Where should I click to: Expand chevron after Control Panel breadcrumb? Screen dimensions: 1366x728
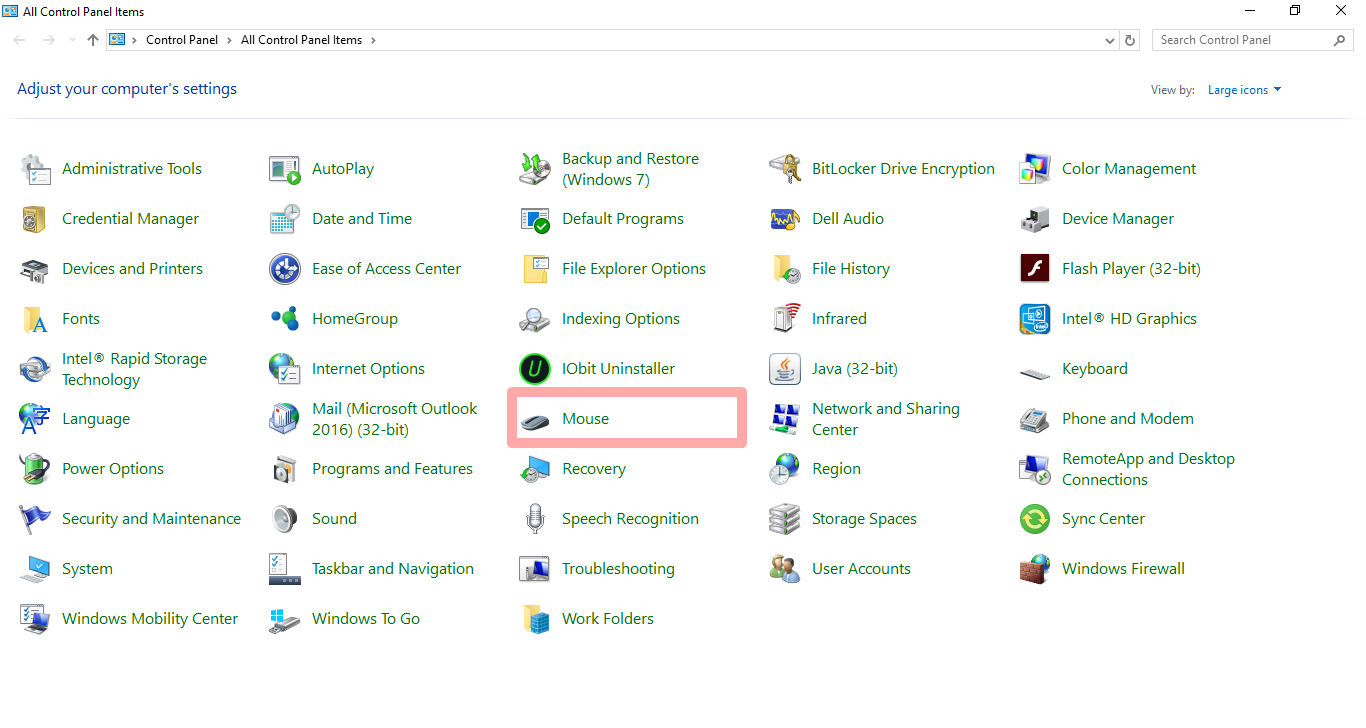tap(230, 40)
